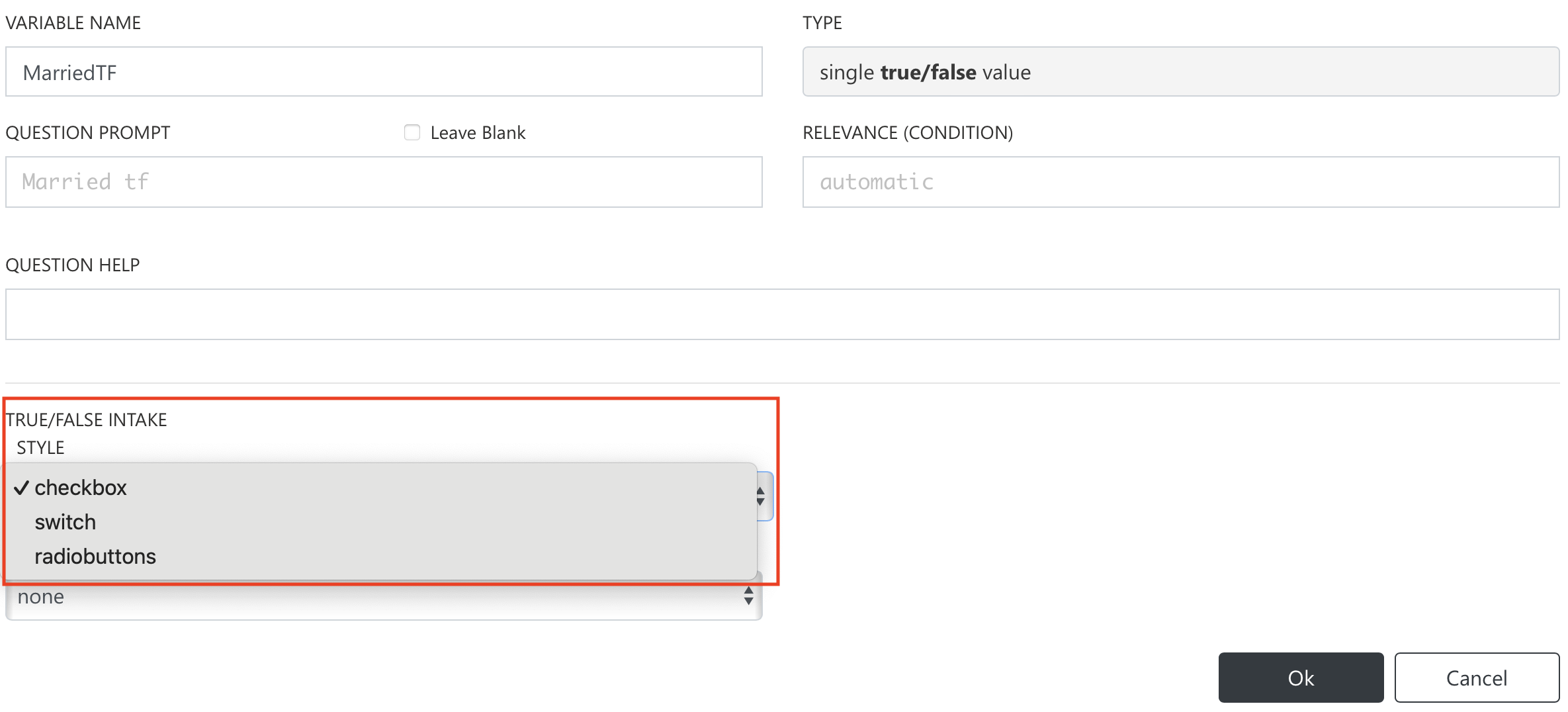Click the up-down arrows of none dropdown
Screen dimensions: 1568x712
(x=748, y=596)
